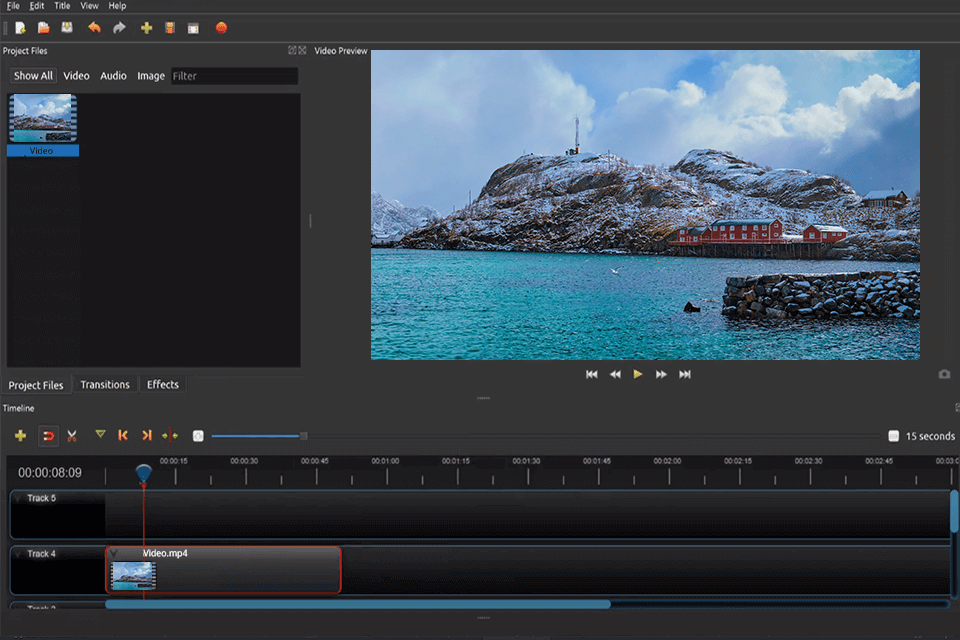This screenshot has height=640, width=960.
Task: Click the Add Track plus icon
Action: (20, 436)
